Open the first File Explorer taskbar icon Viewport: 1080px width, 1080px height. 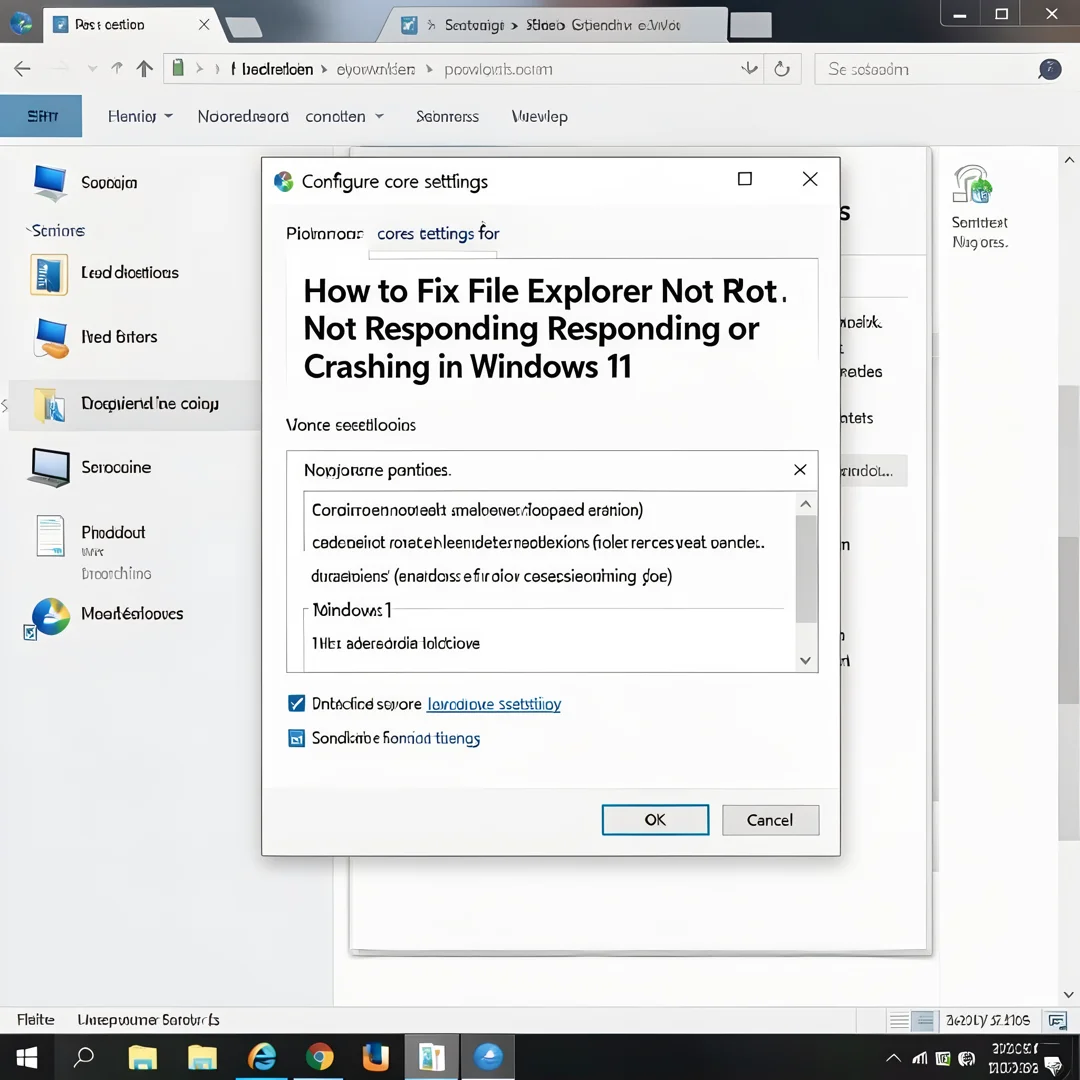(x=143, y=1057)
